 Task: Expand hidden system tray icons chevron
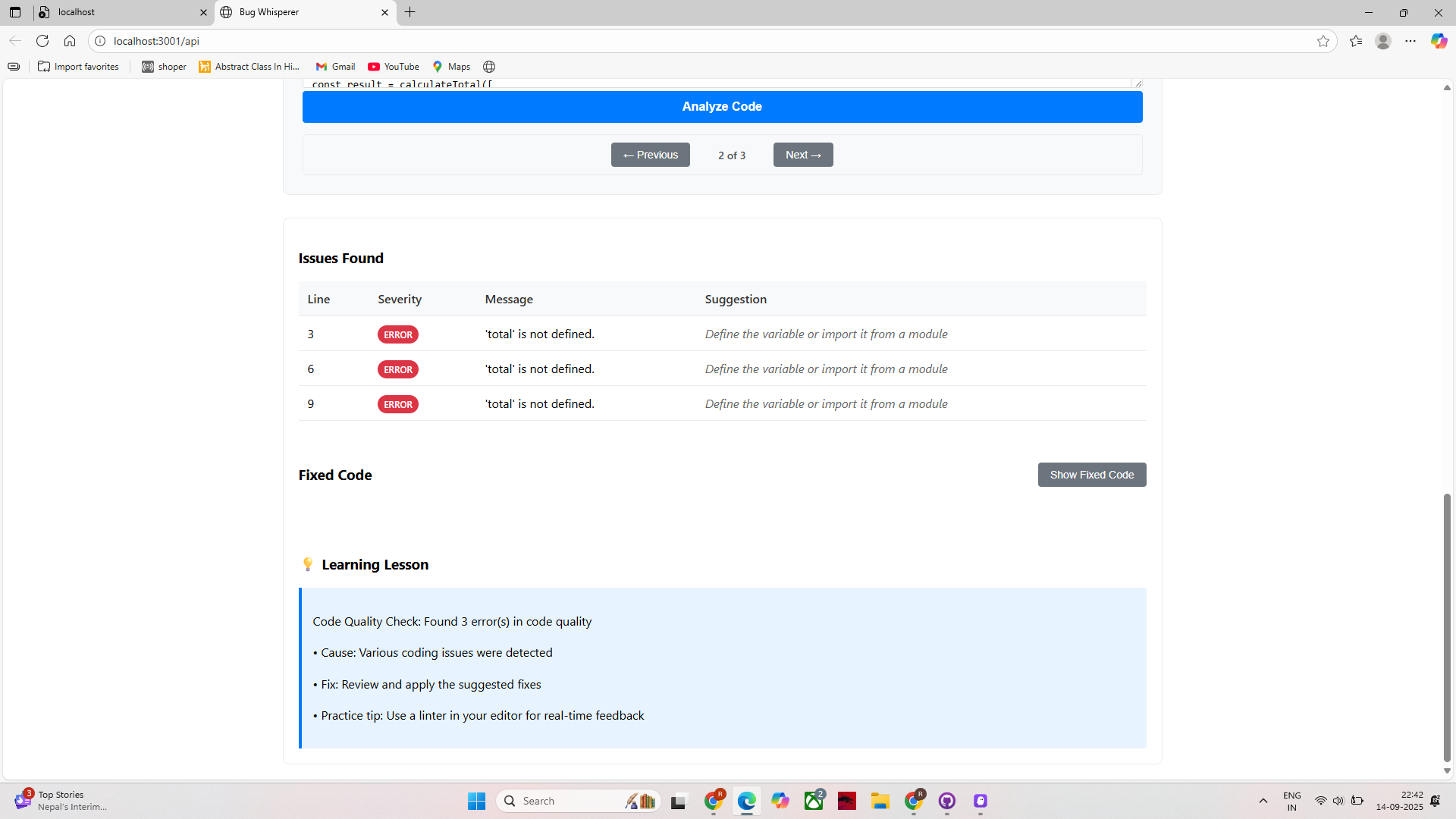1263,801
